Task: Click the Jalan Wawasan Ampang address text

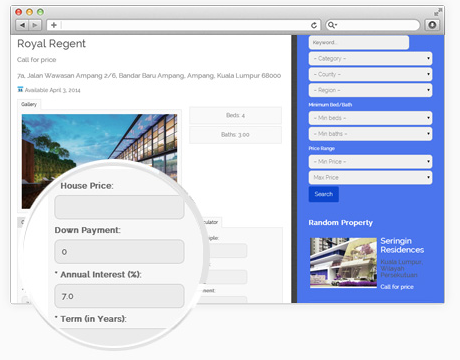Action: tap(149, 76)
